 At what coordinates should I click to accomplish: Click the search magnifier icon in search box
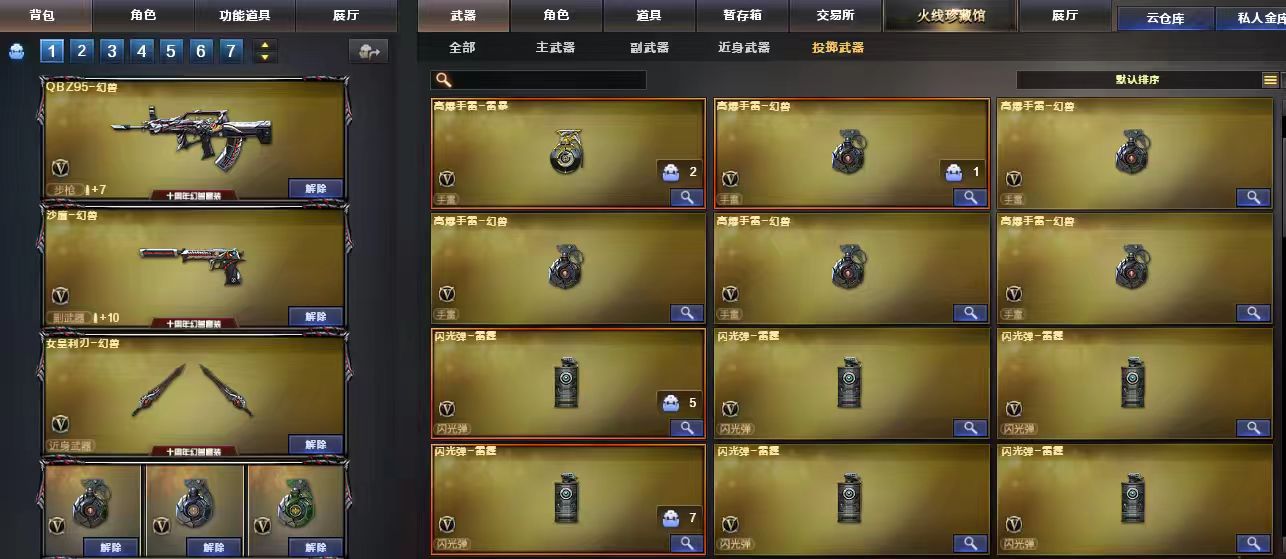click(444, 80)
